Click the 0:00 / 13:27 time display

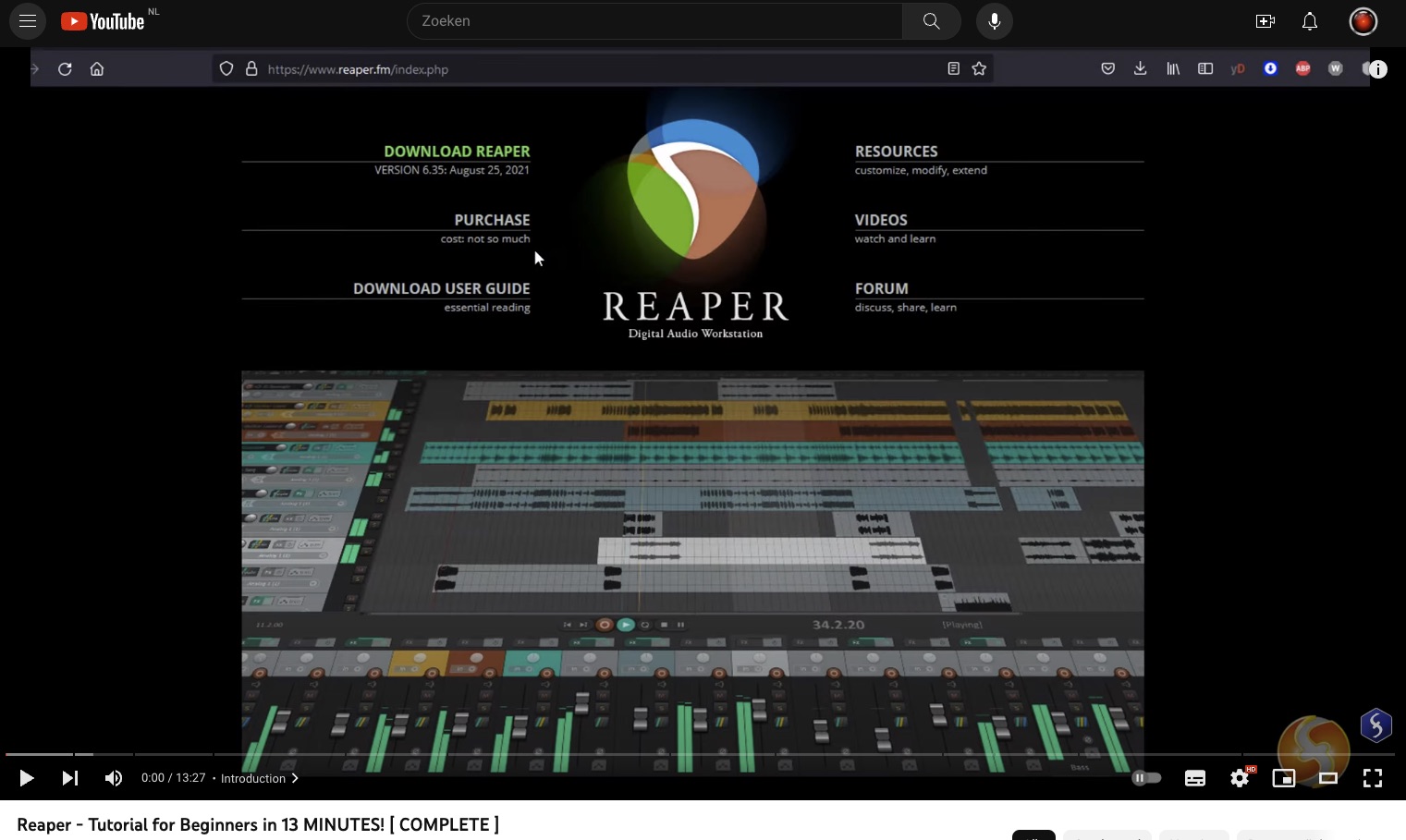click(x=174, y=778)
